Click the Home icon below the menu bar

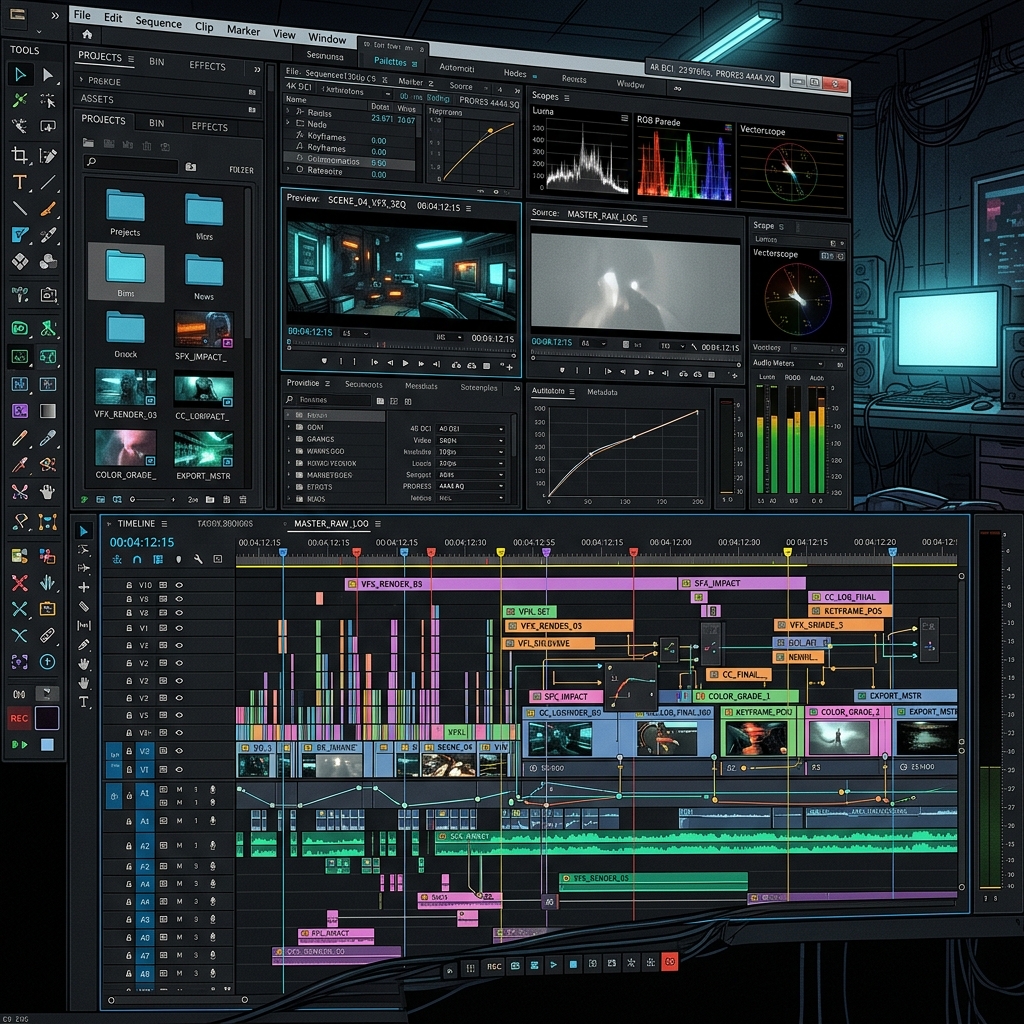(x=87, y=34)
